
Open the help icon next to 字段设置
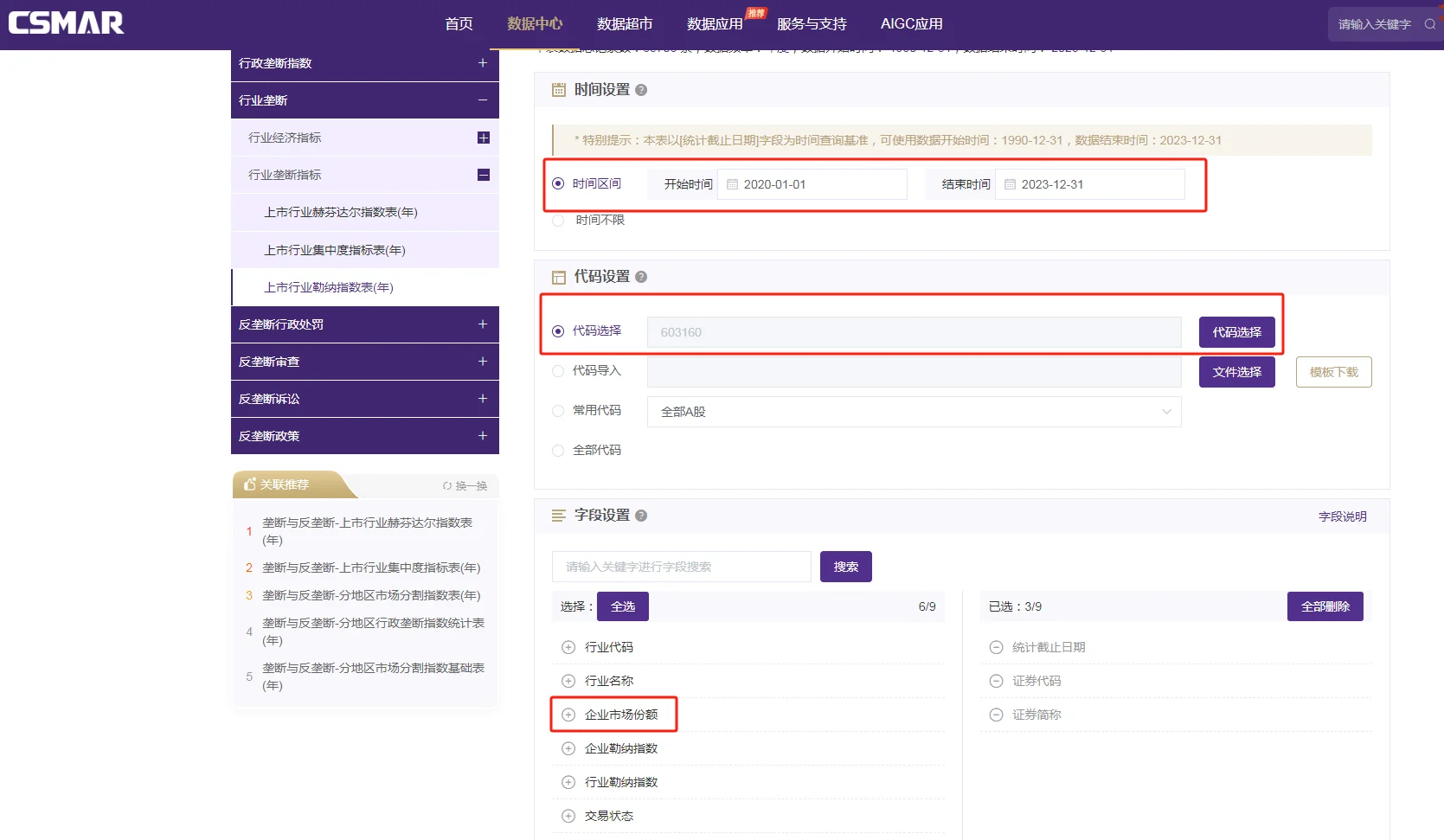[x=640, y=515]
